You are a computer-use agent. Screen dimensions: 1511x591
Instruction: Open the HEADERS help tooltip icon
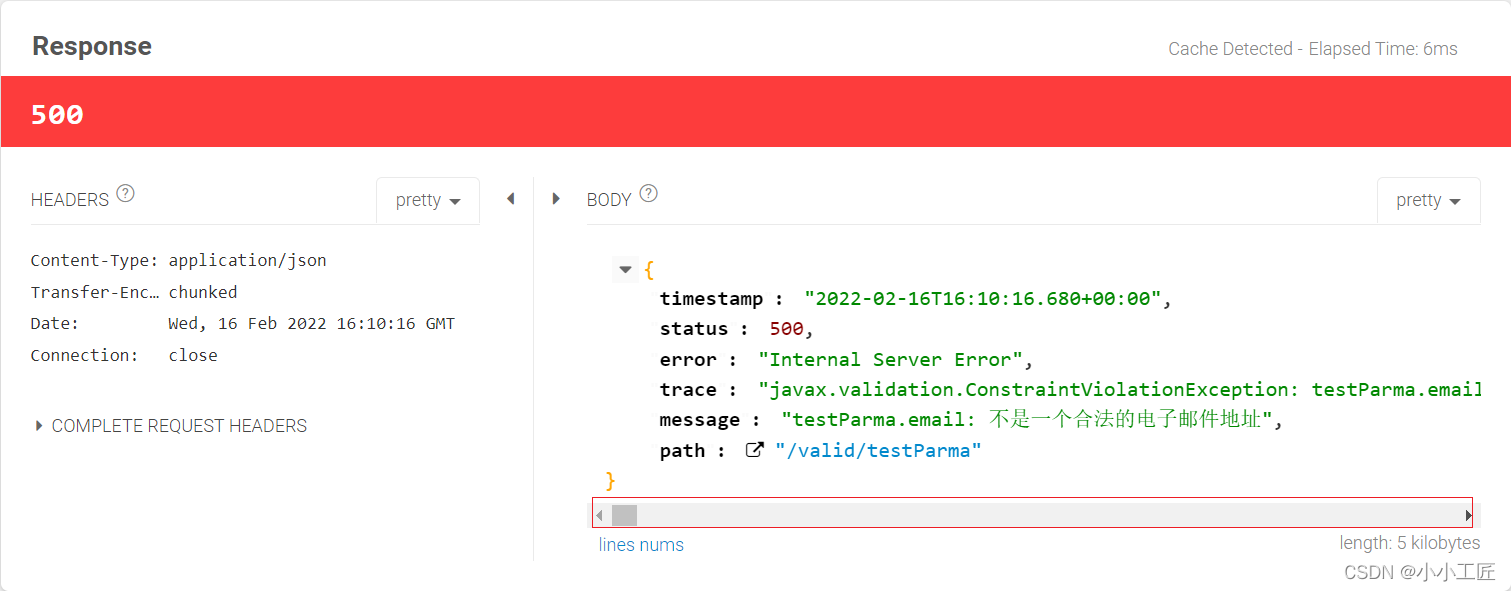[x=125, y=194]
